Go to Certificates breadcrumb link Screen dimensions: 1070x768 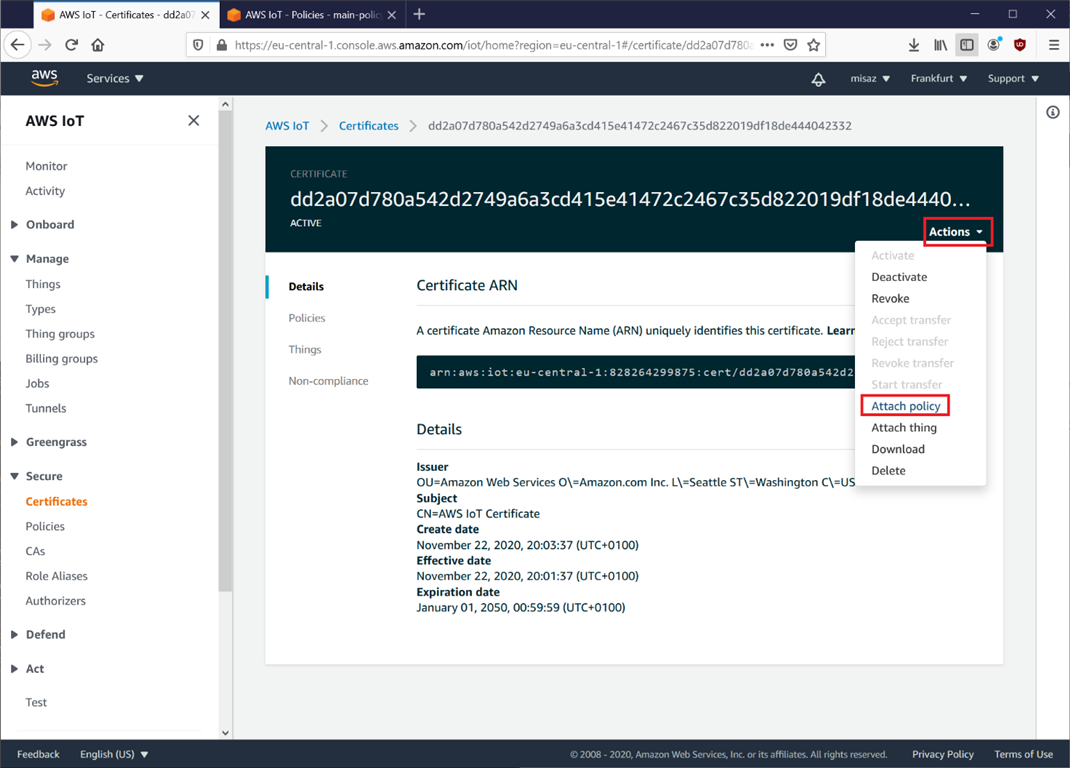(368, 126)
